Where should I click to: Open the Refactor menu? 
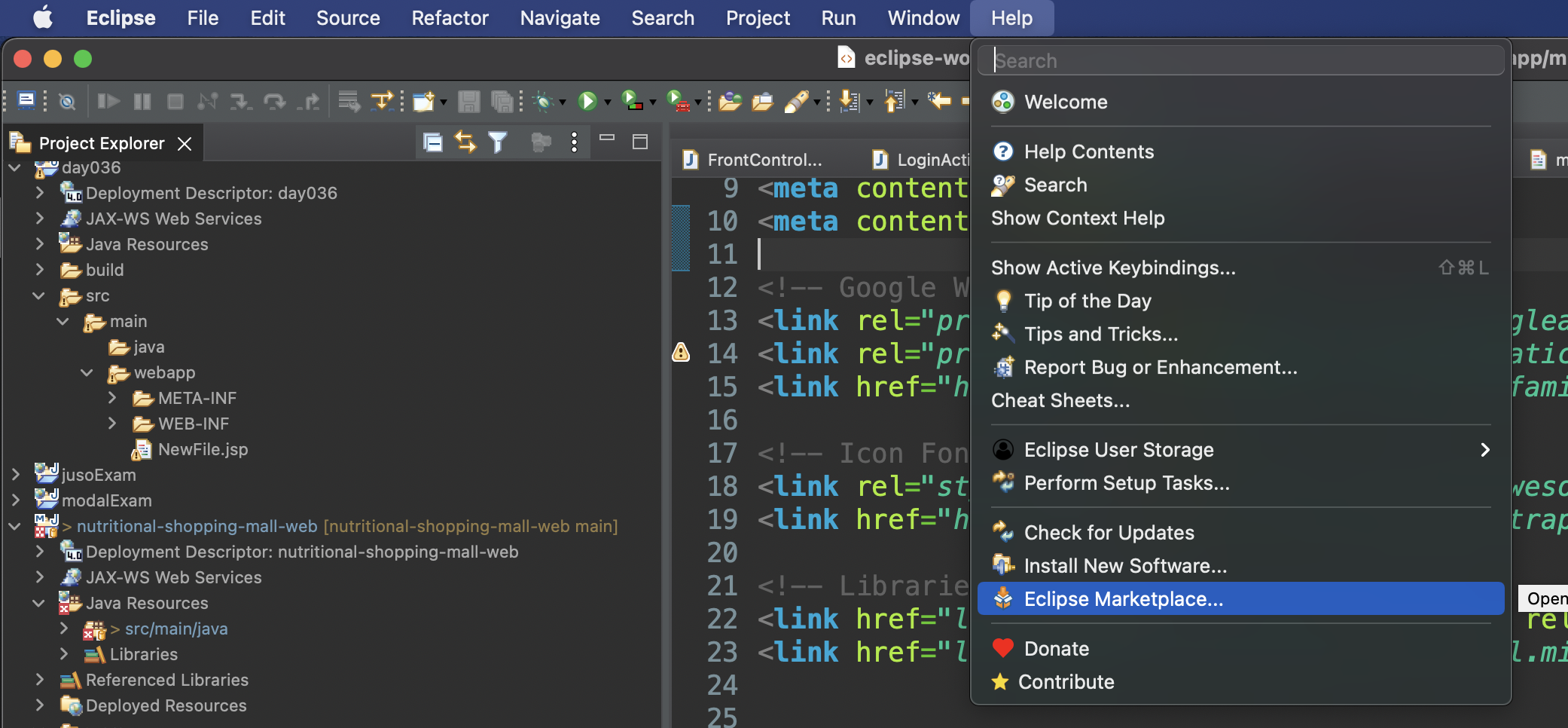(x=450, y=18)
